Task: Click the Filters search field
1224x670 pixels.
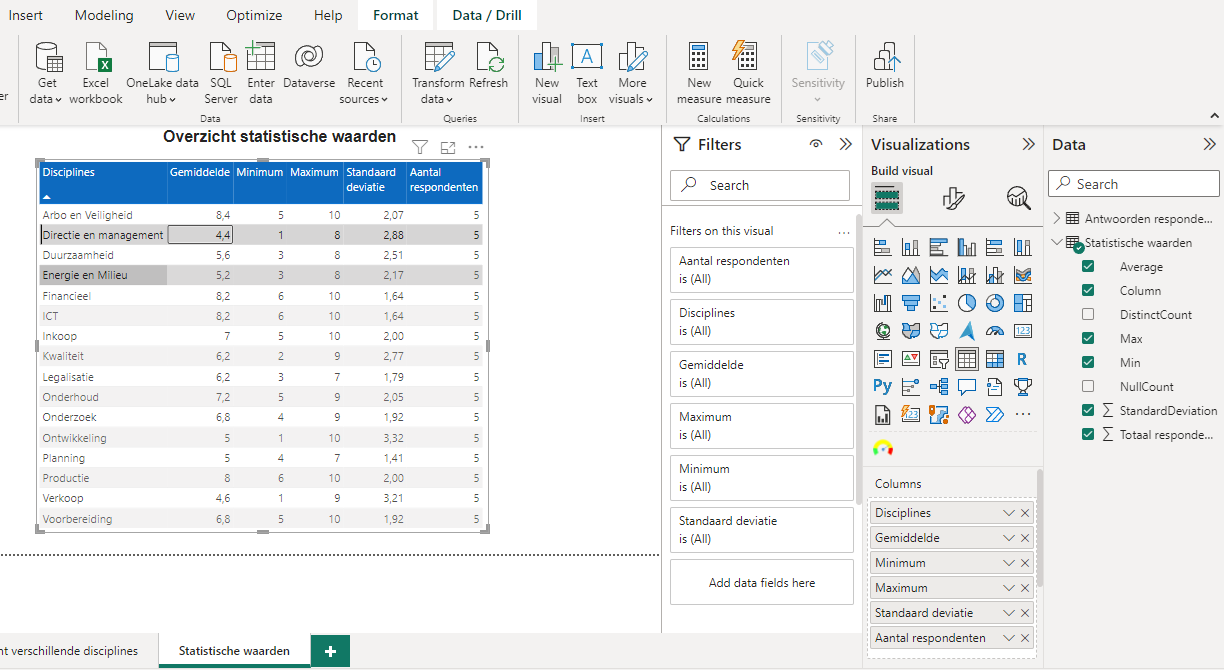Action: pos(760,185)
